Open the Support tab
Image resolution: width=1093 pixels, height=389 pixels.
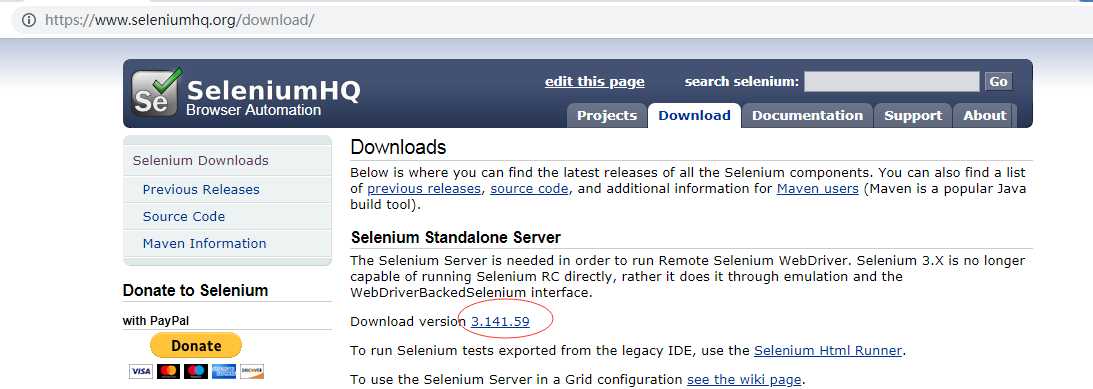(912, 116)
